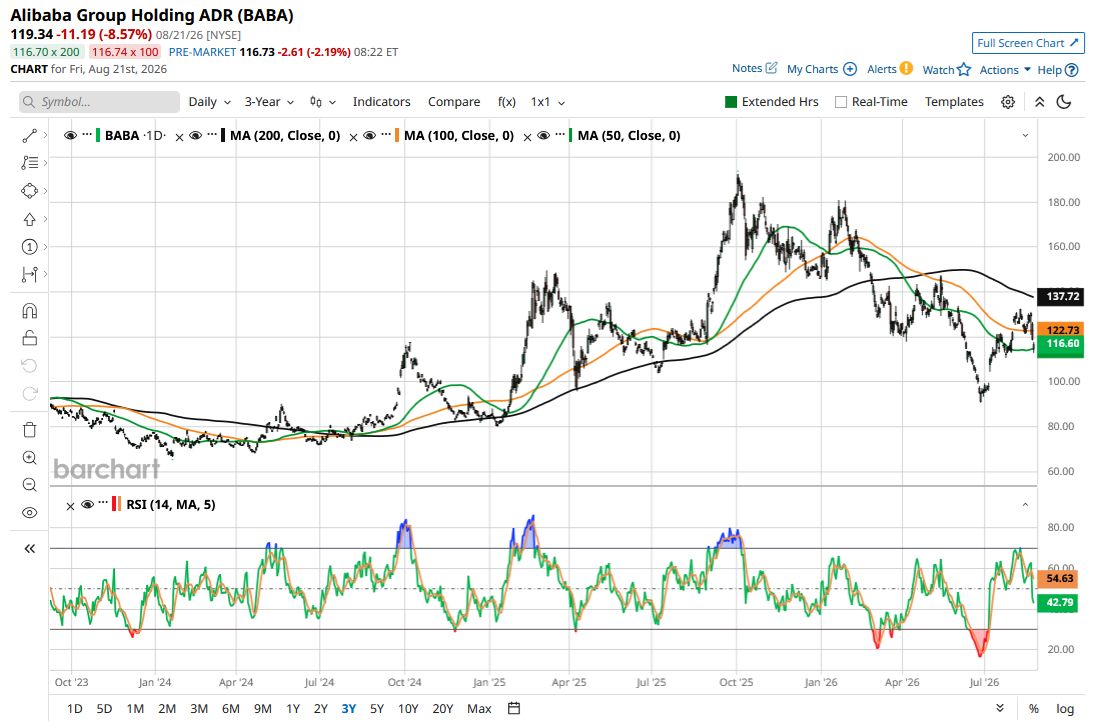Viewport: 1095px width, 724px height.
Task: Zoom in on the chart
Action: coord(29,457)
